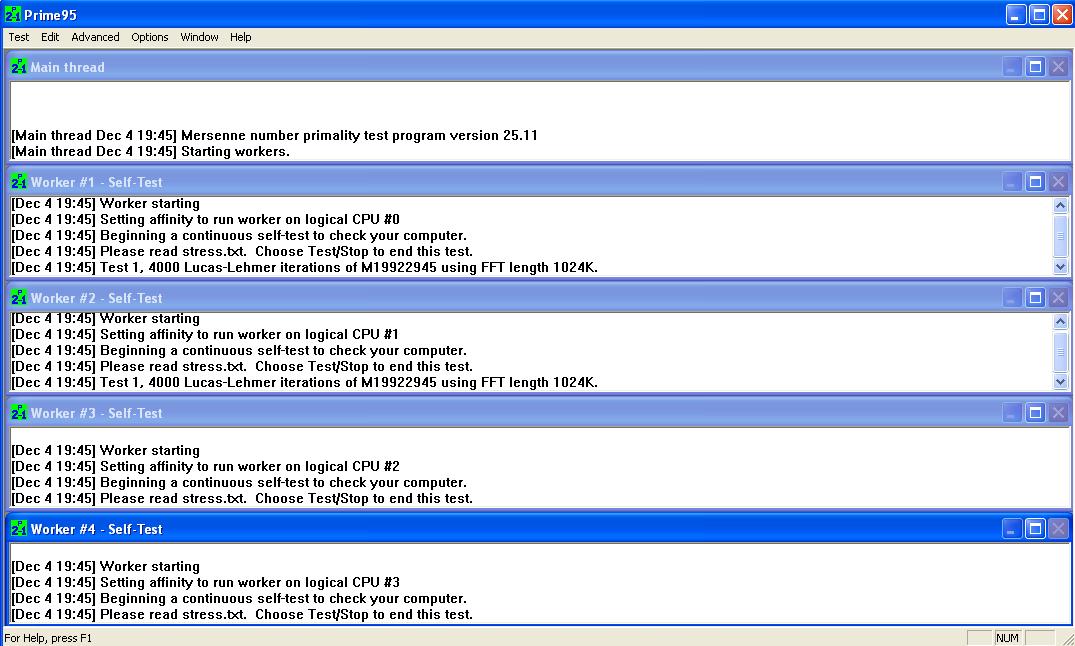
Task: Click 'Worker starting' line in Worker #3
Action: click(106, 451)
